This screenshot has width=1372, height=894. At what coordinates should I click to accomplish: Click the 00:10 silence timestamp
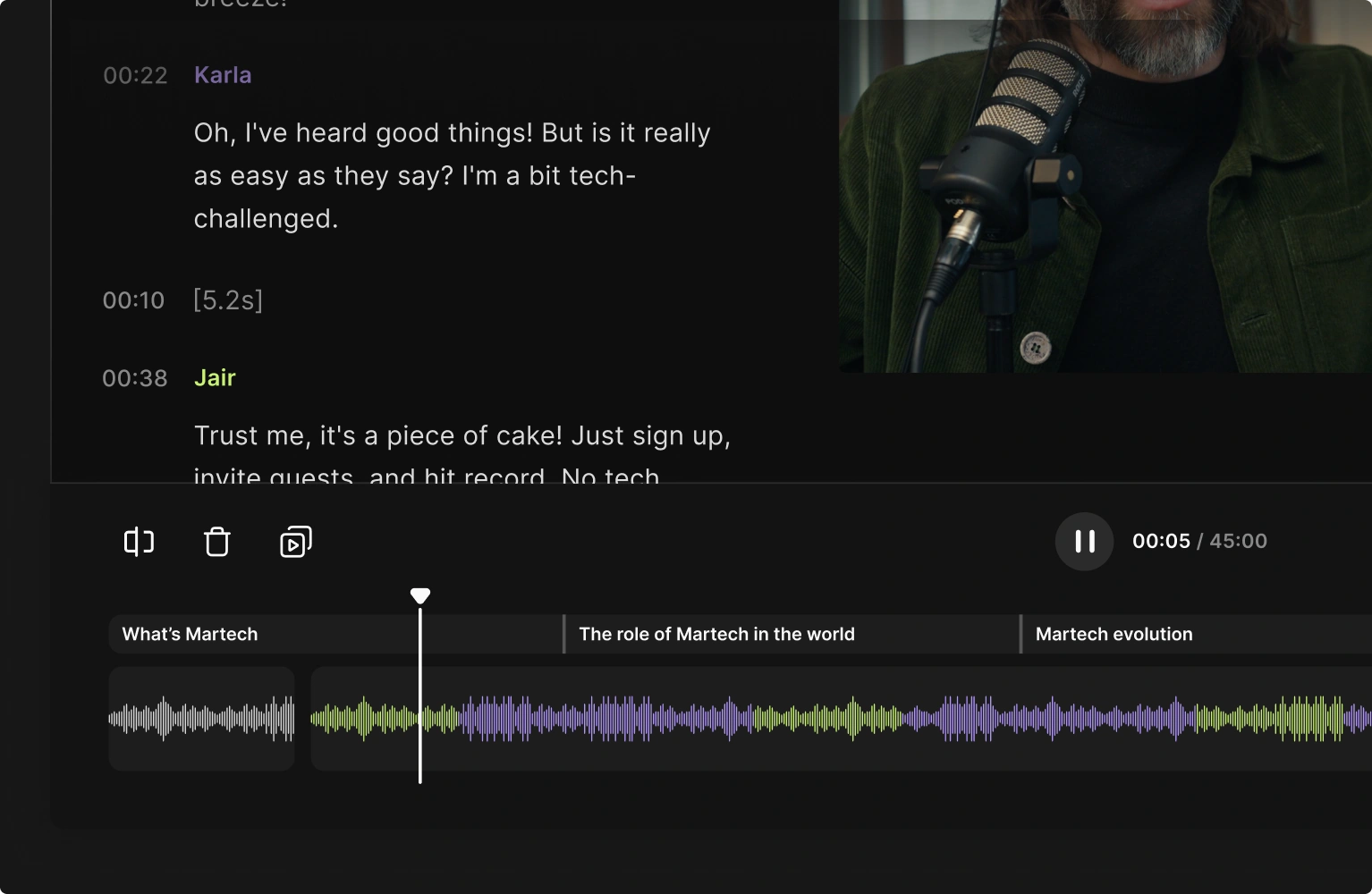(x=133, y=300)
